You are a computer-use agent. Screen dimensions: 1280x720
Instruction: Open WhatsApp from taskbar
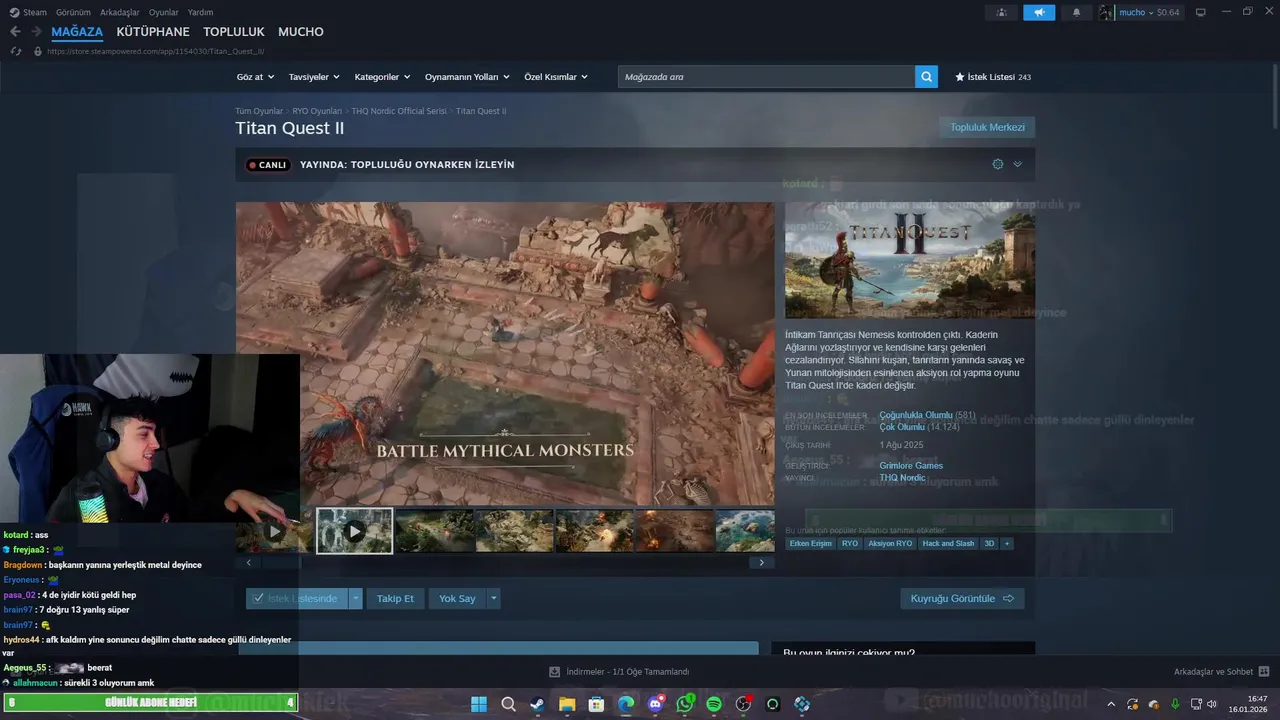point(685,704)
